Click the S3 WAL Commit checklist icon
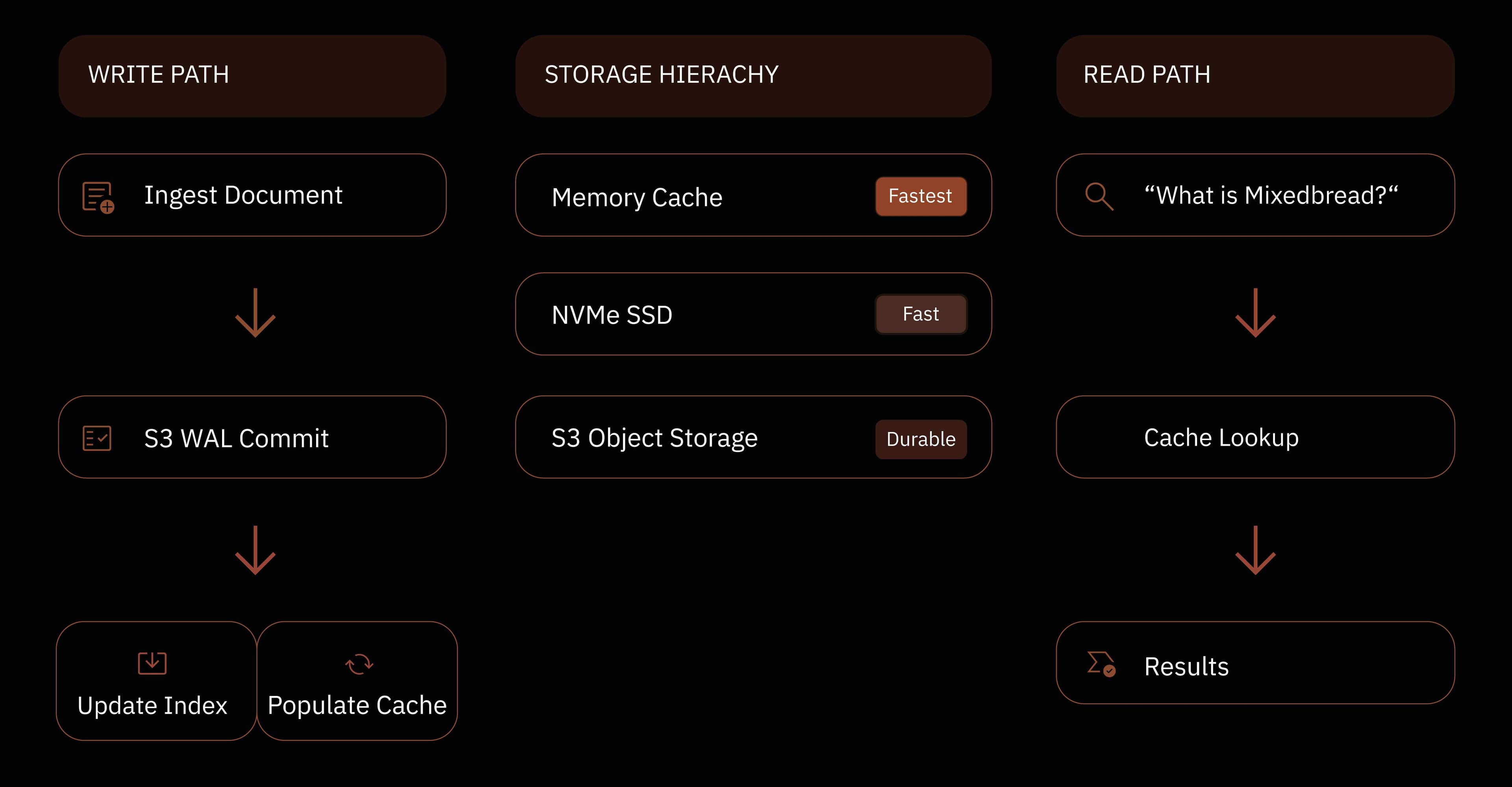Screen dimensions: 1512x787 97,438
